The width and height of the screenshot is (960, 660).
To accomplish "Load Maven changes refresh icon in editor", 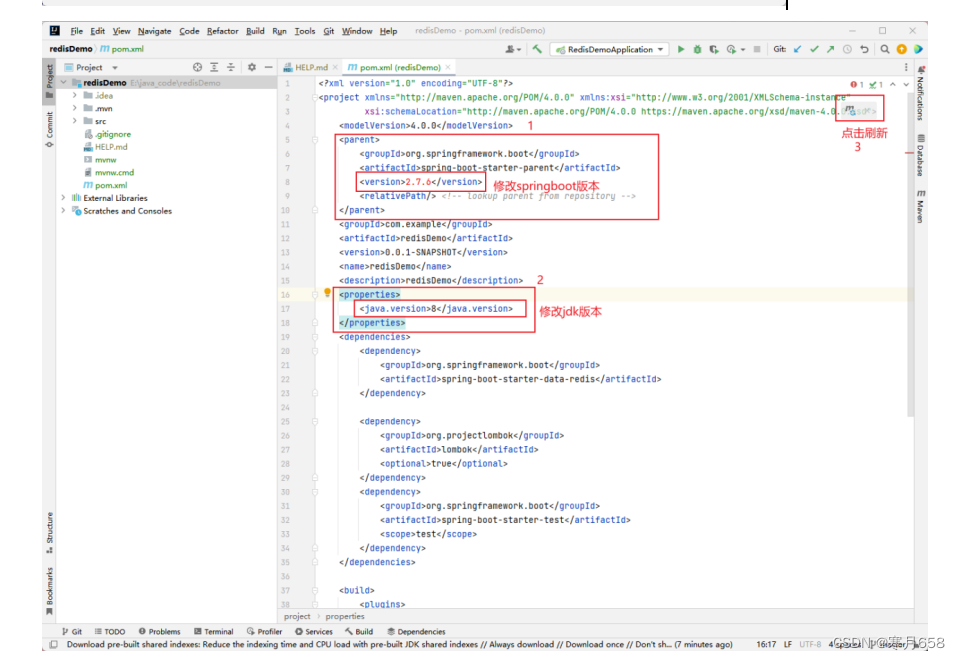I will click(851, 110).
